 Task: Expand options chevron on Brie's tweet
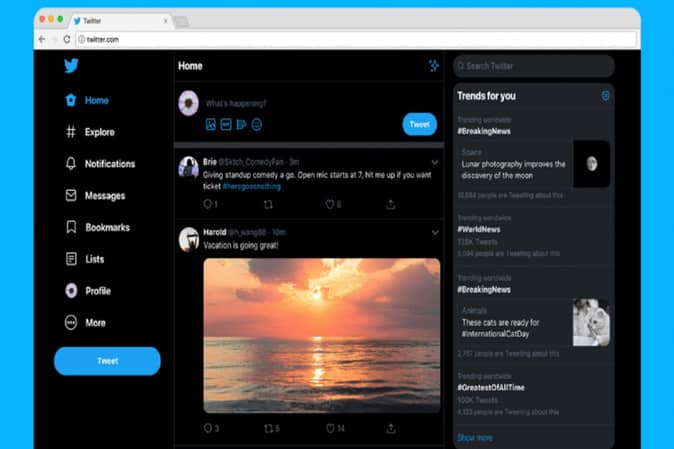pyautogui.click(x=434, y=161)
